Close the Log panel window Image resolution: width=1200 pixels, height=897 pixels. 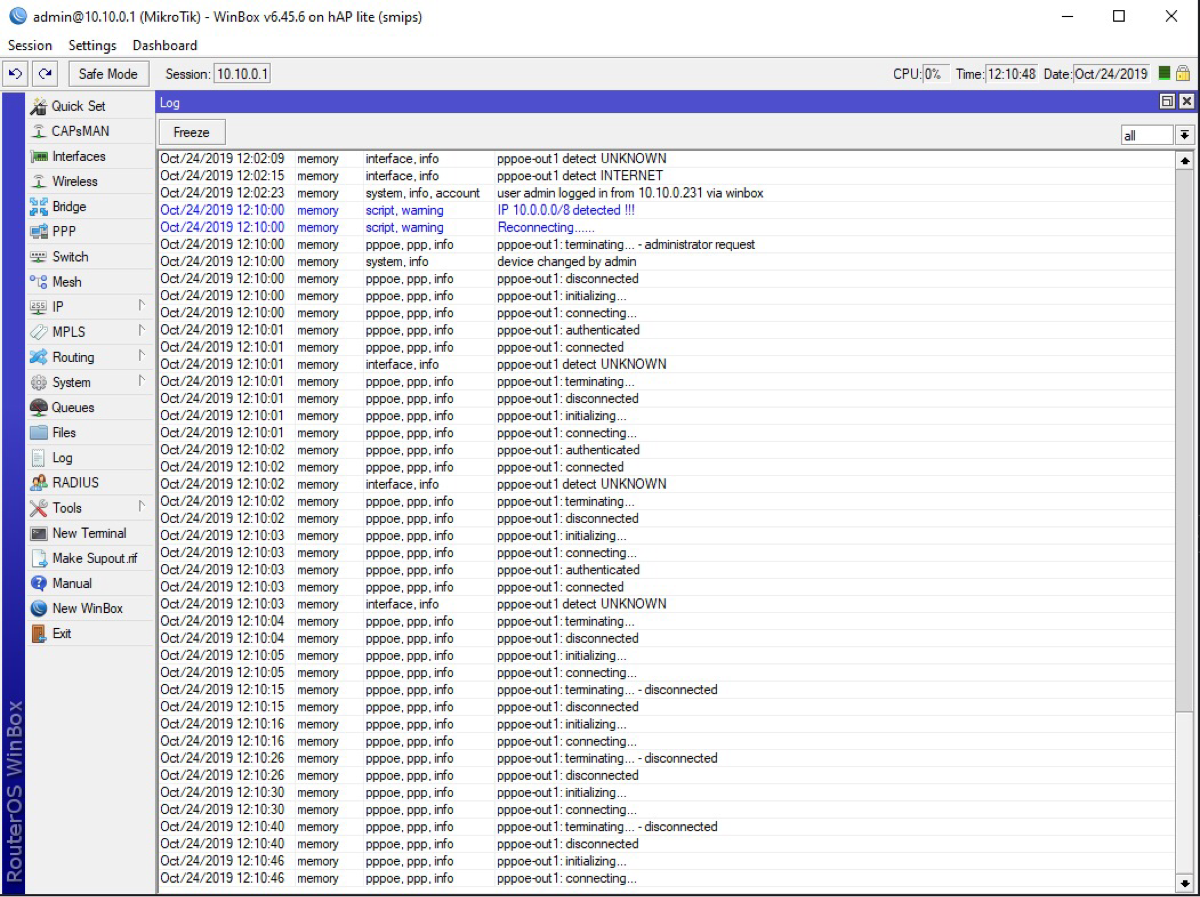1186,102
